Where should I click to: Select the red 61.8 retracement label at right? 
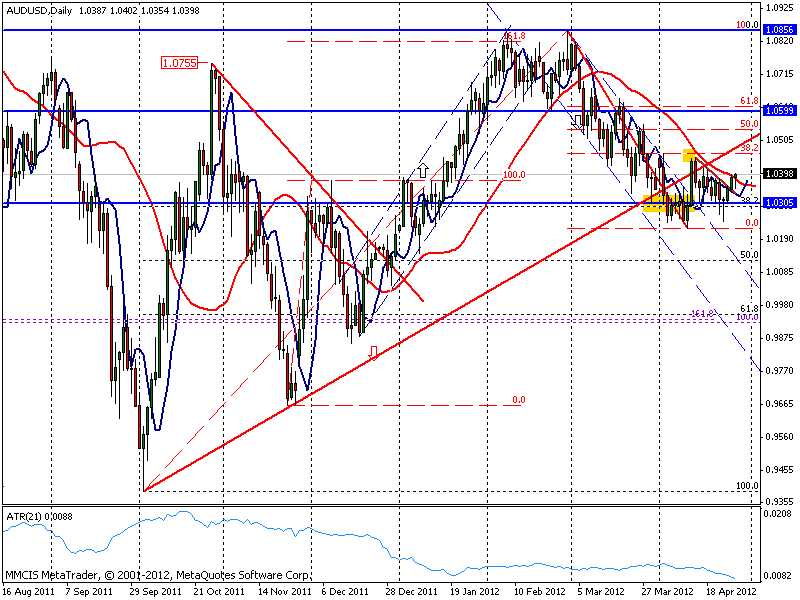[749, 101]
